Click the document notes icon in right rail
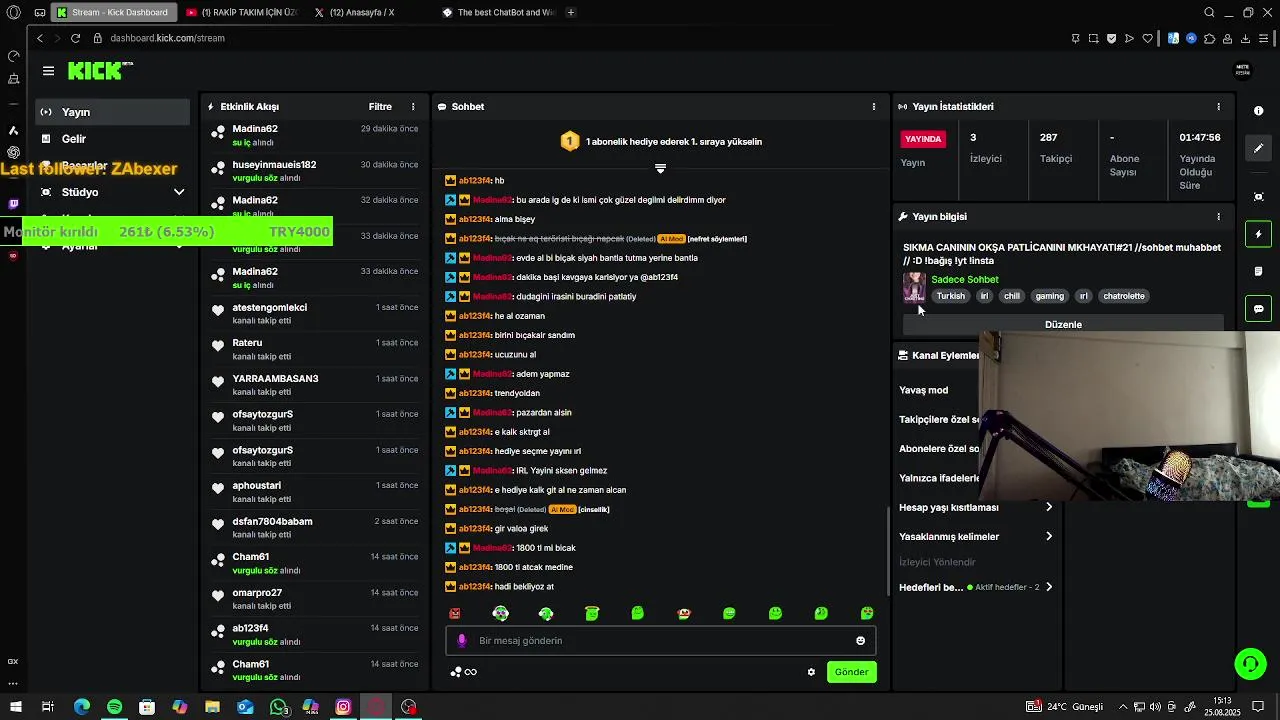1280x720 pixels. [1259, 271]
